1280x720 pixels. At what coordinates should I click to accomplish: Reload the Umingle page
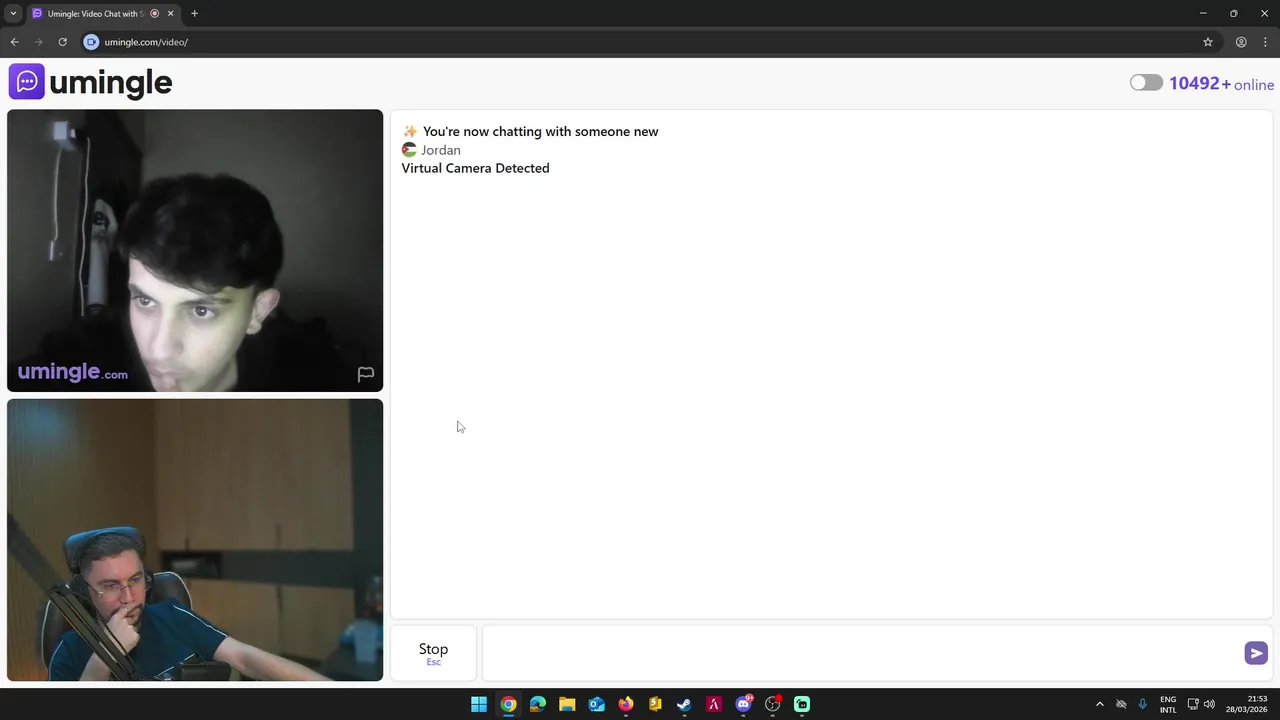tap(62, 42)
